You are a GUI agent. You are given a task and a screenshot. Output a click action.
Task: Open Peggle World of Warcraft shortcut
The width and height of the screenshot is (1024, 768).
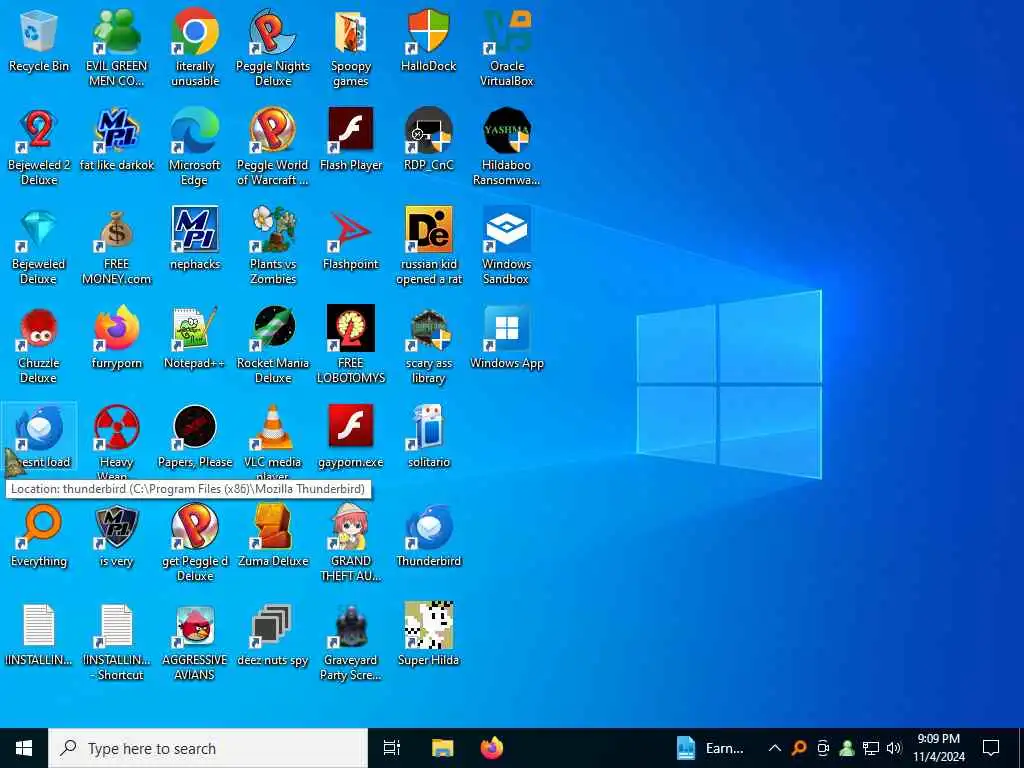(272, 146)
